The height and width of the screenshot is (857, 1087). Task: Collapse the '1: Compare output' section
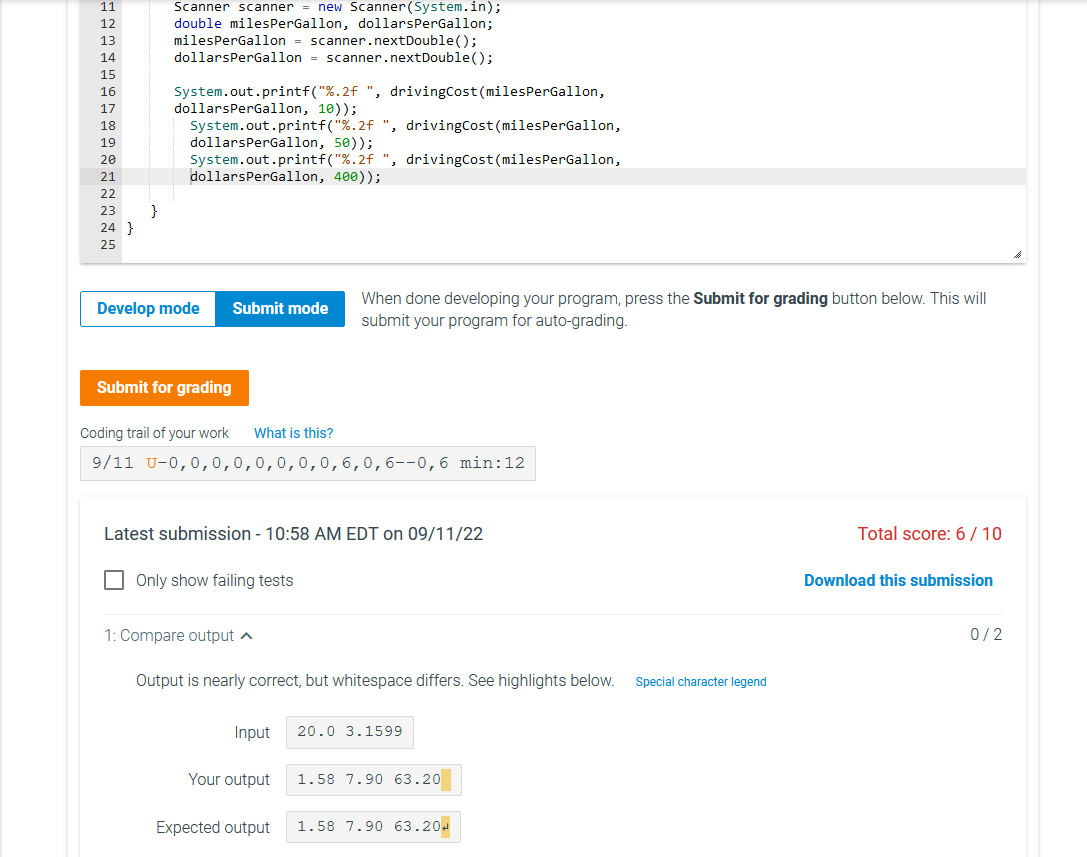tap(178, 636)
